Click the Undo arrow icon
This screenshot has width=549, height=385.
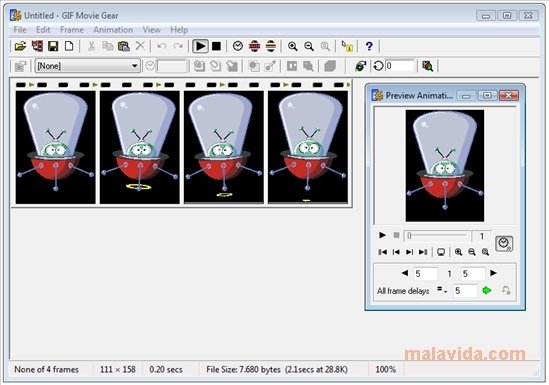(162, 46)
